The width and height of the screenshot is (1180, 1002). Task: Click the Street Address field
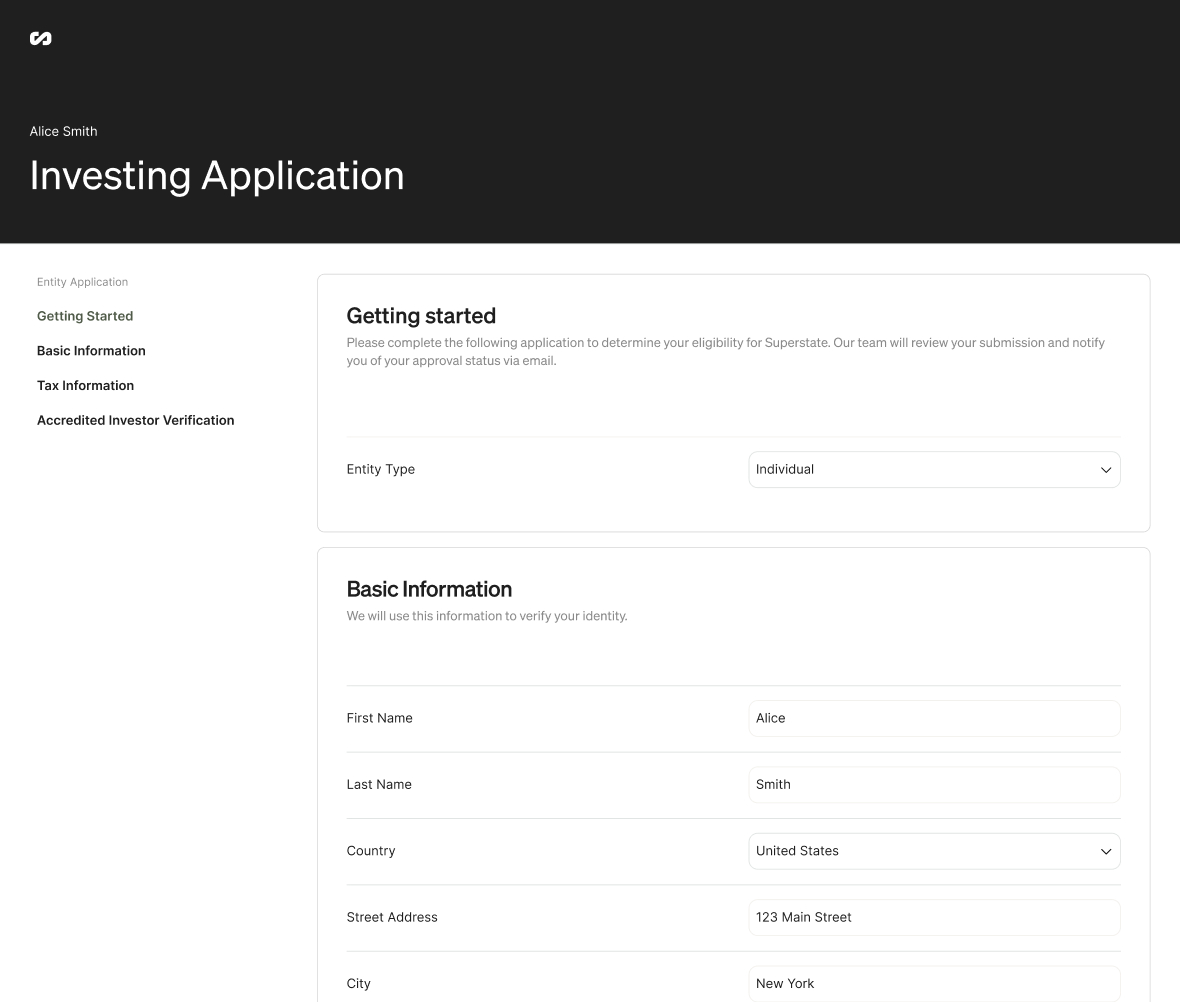click(x=934, y=917)
